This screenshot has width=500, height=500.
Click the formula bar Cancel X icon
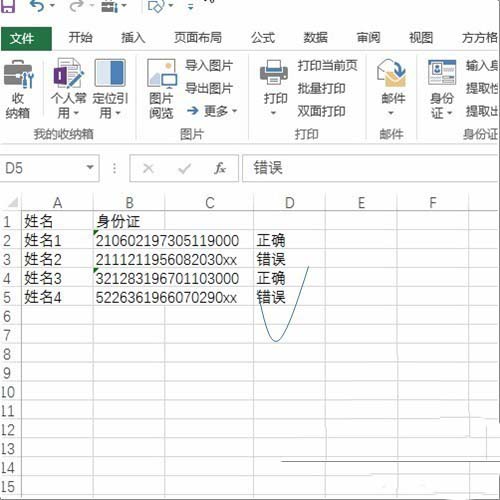pyautogui.click(x=148, y=168)
